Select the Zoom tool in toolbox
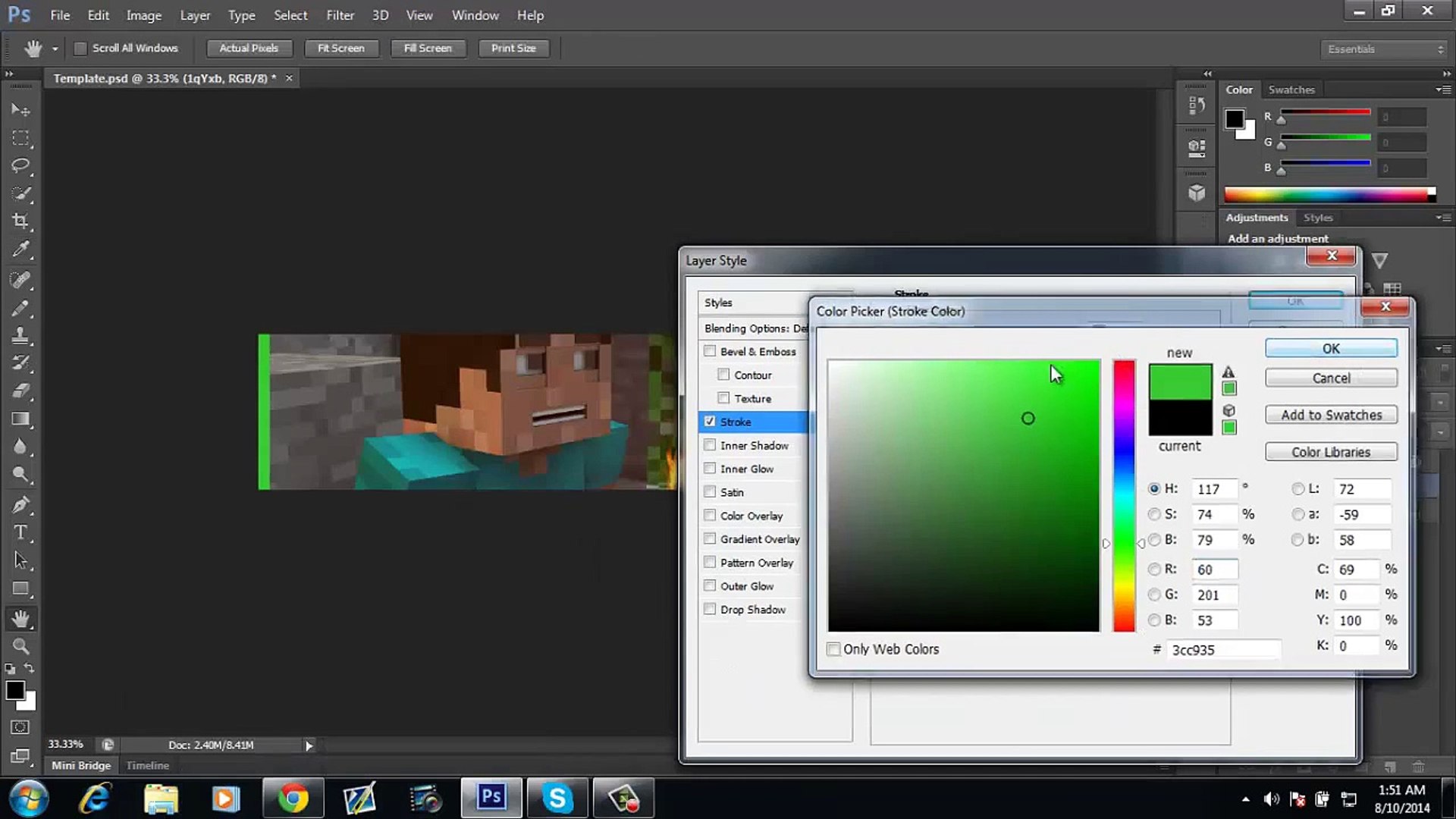The image size is (1456, 819). (x=20, y=646)
